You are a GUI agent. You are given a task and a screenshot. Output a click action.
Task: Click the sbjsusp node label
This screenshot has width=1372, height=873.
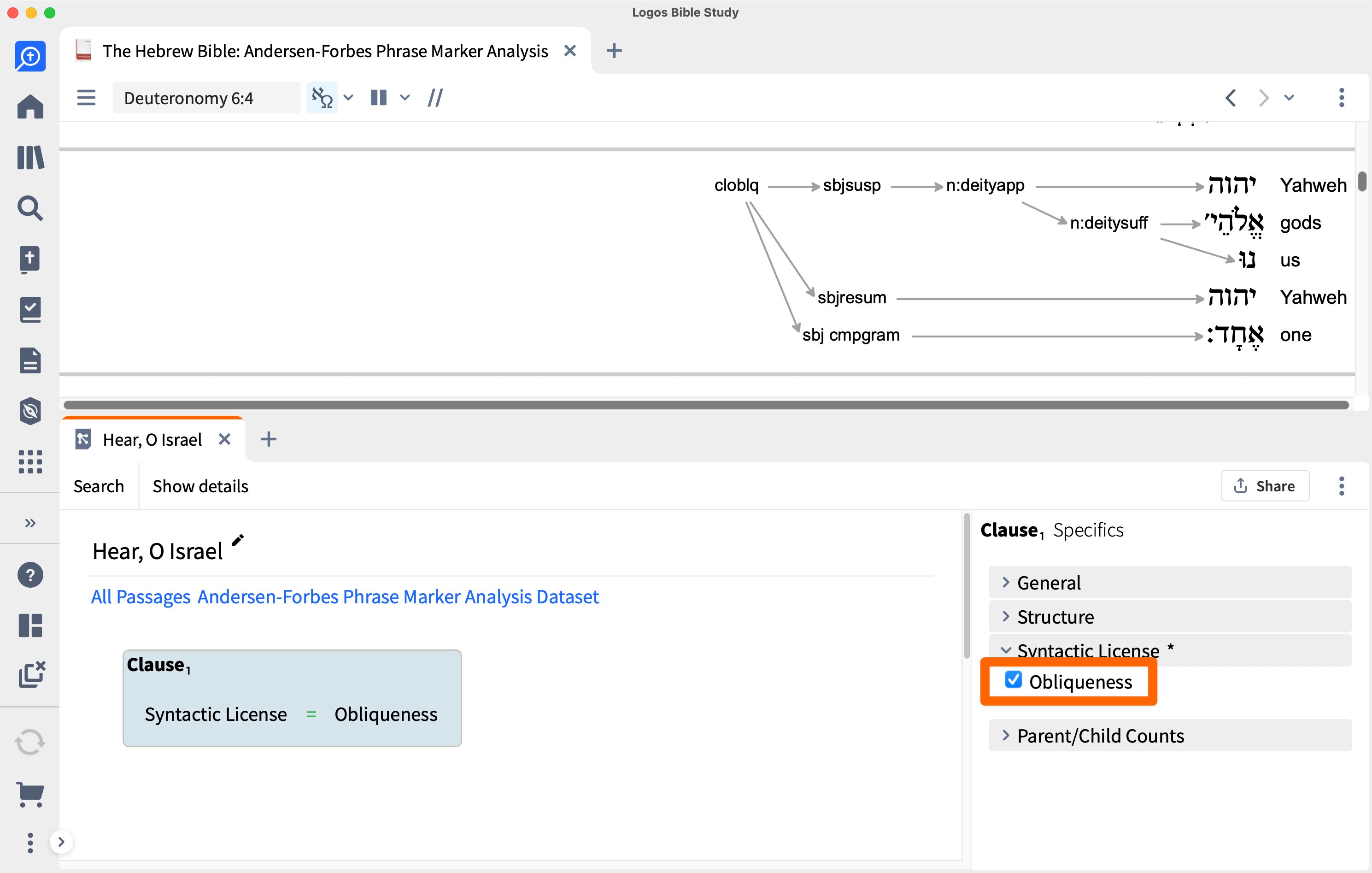[852, 185]
